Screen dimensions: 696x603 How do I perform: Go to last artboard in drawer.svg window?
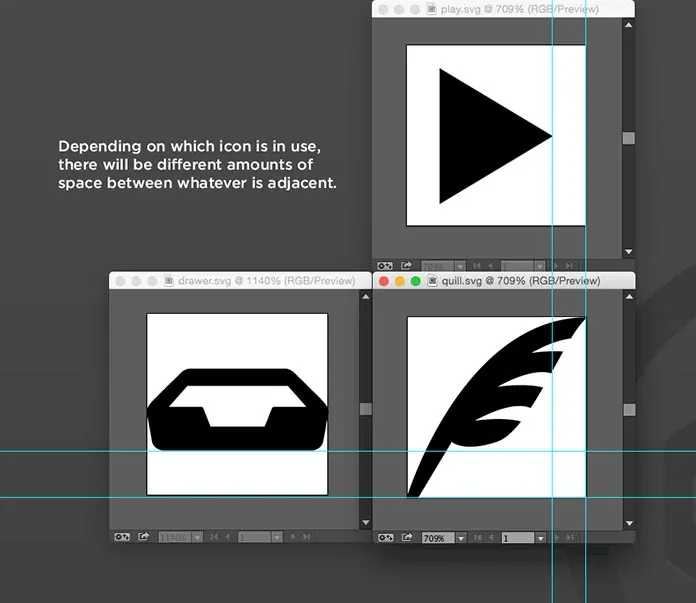(306, 537)
